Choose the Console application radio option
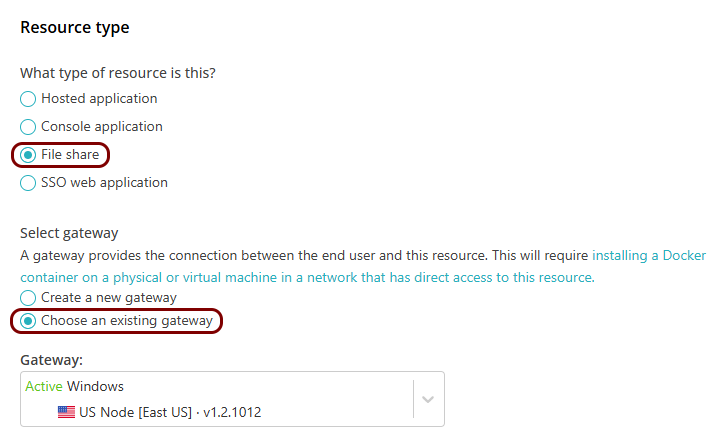This screenshot has height=437, width=719. pyautogui.click(x=28, y=127)
